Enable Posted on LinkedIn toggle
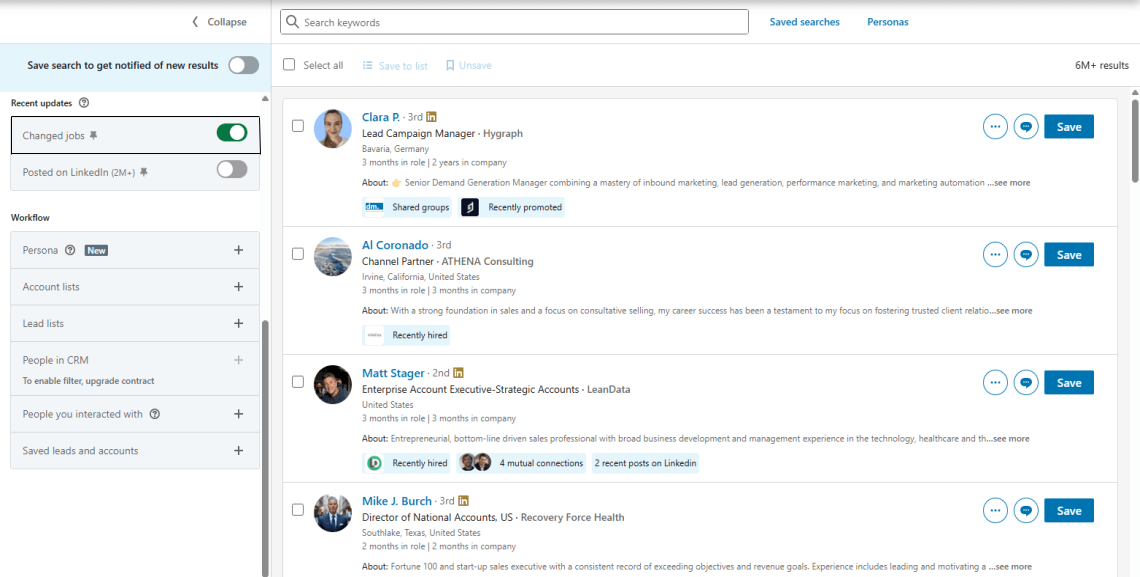 coord(232,169)
